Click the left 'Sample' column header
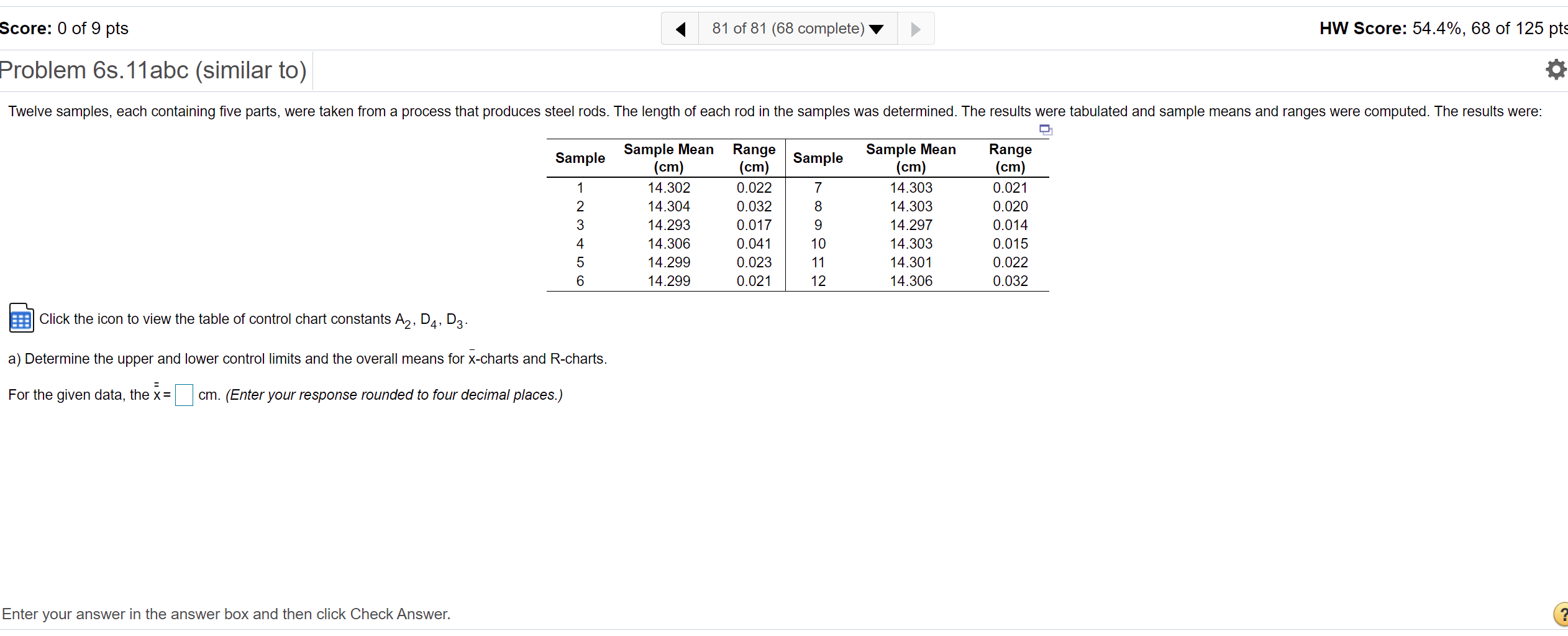This screenshot has width=1568, height=636. (x=580, y=158)
